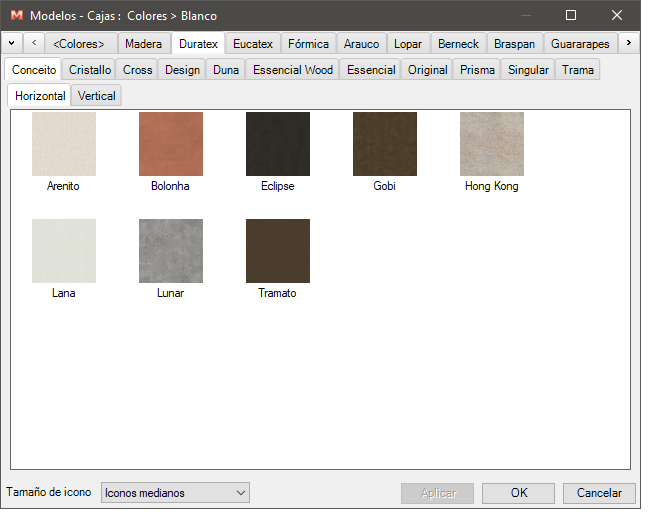
Task: Open the Singular collection tab
Action: (x=528, y=70)
